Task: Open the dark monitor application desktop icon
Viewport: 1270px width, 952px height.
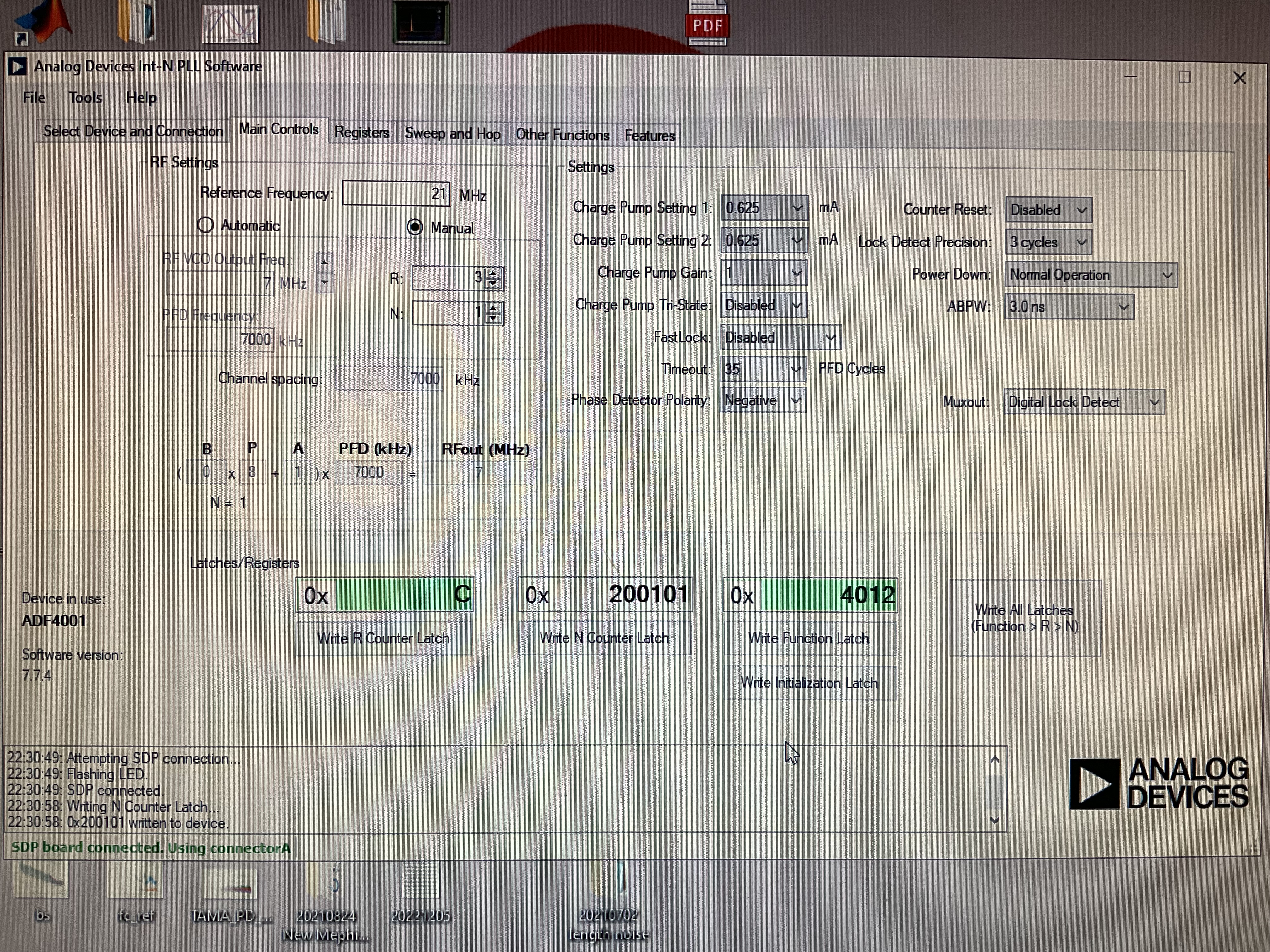Action: click(x=421, y=23)
